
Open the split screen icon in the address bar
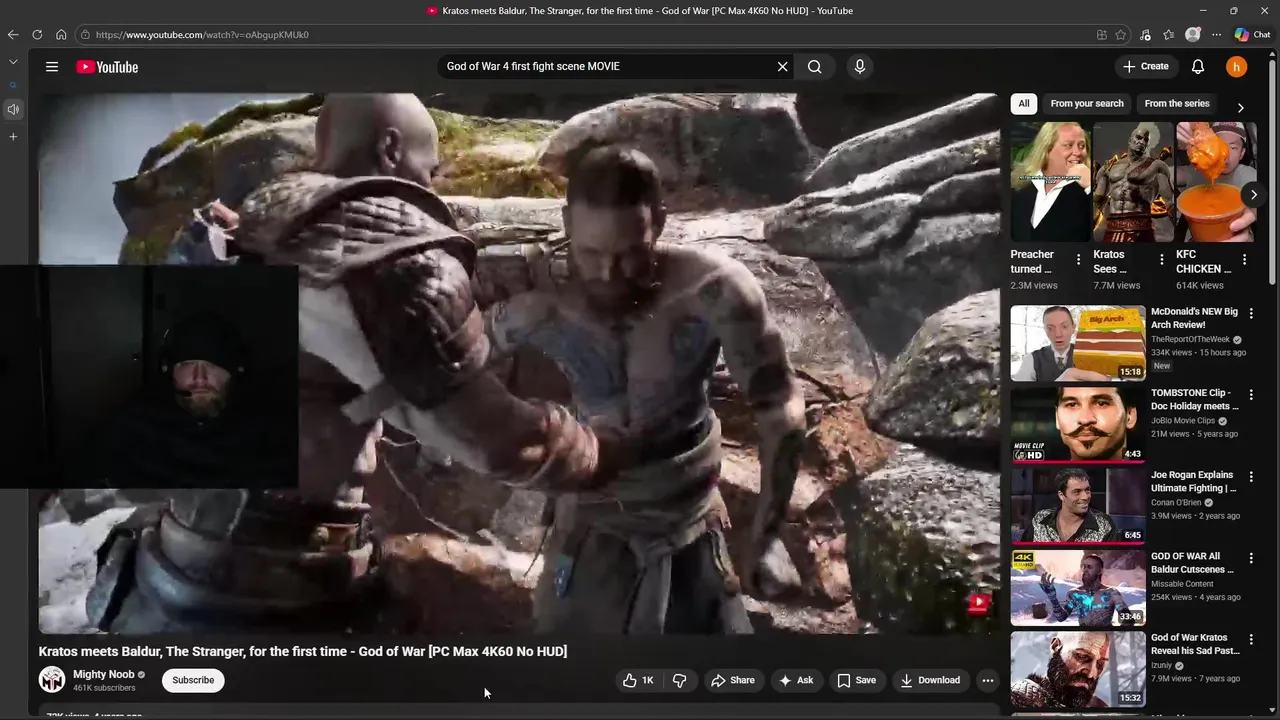click(1102, 35)
